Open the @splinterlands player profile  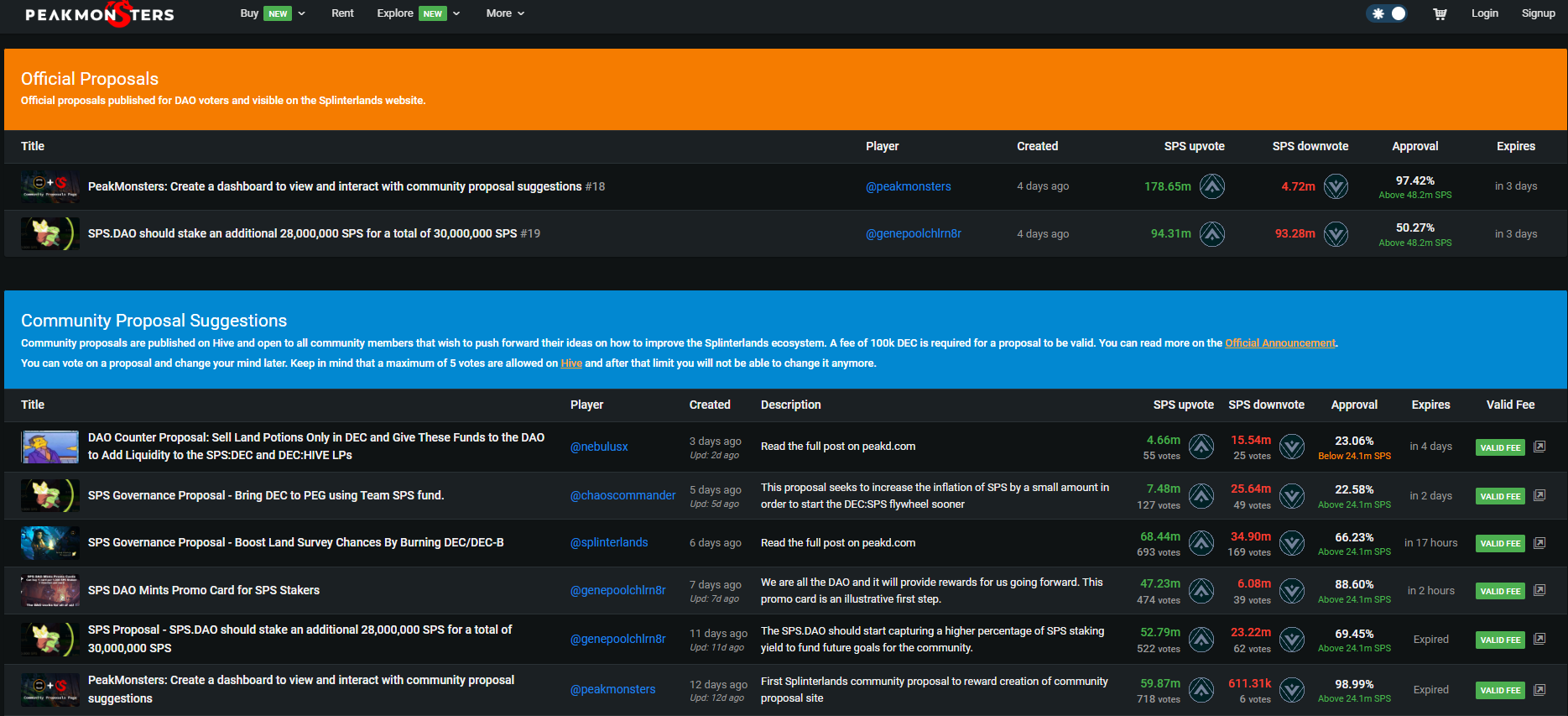pyautogui.click(x=609, y=542)
